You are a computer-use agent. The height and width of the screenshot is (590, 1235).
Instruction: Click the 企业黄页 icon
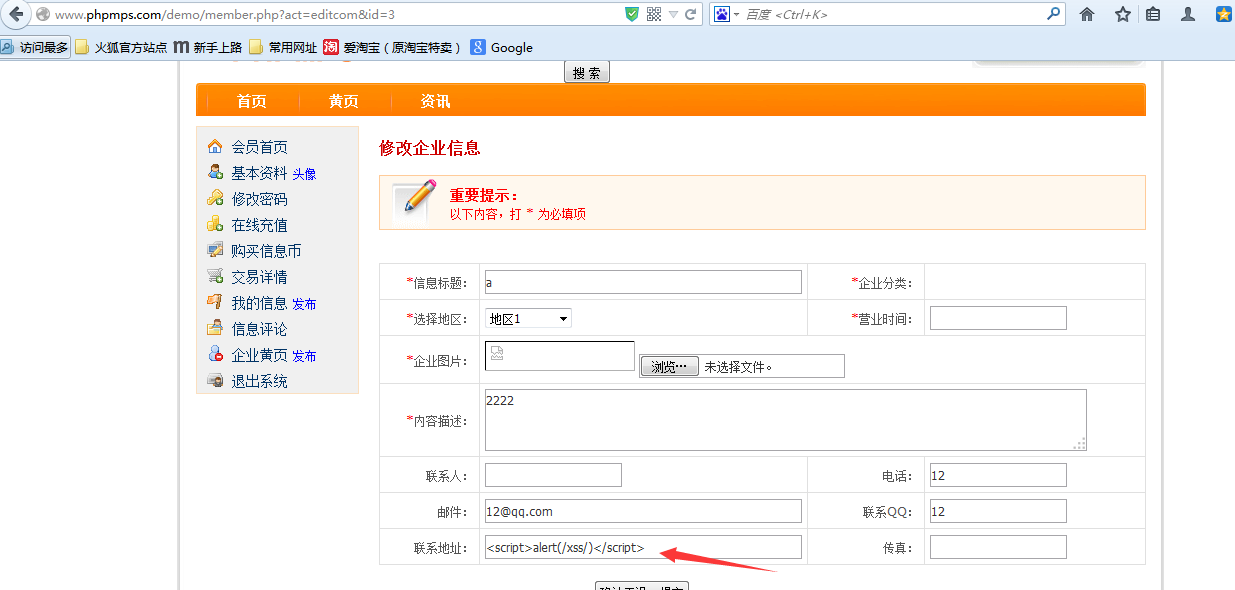coord(215,354)
